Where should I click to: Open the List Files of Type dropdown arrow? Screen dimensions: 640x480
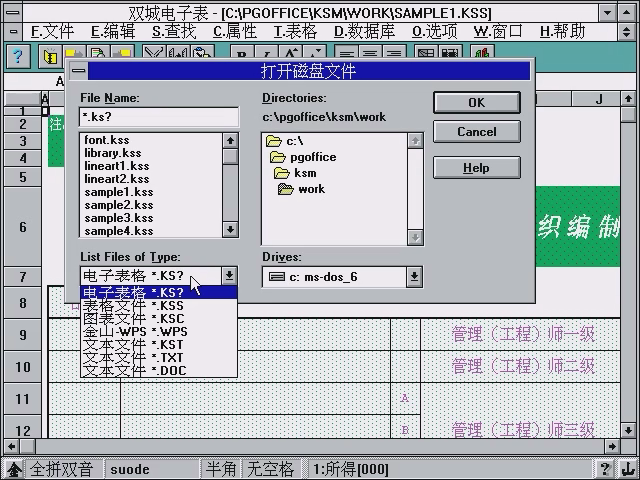229,276
